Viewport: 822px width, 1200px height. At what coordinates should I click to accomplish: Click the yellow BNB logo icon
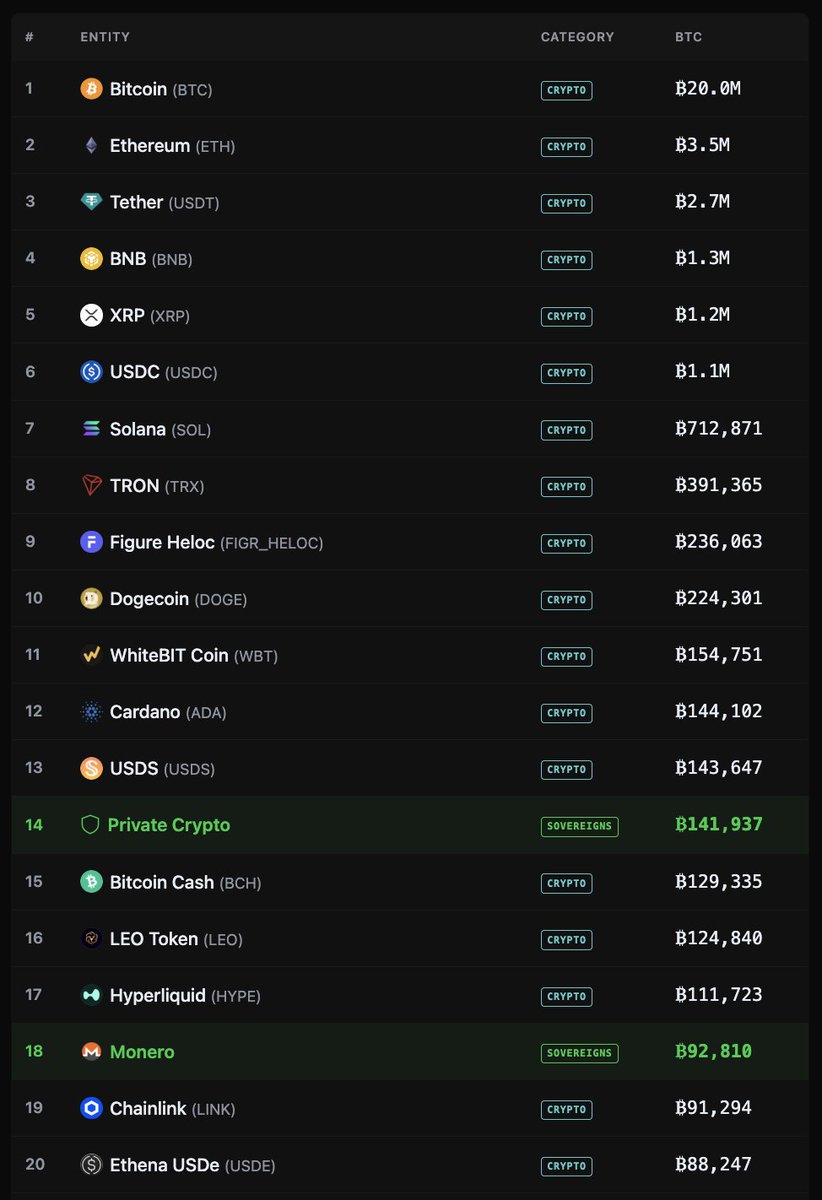click(x=91, y=259)
